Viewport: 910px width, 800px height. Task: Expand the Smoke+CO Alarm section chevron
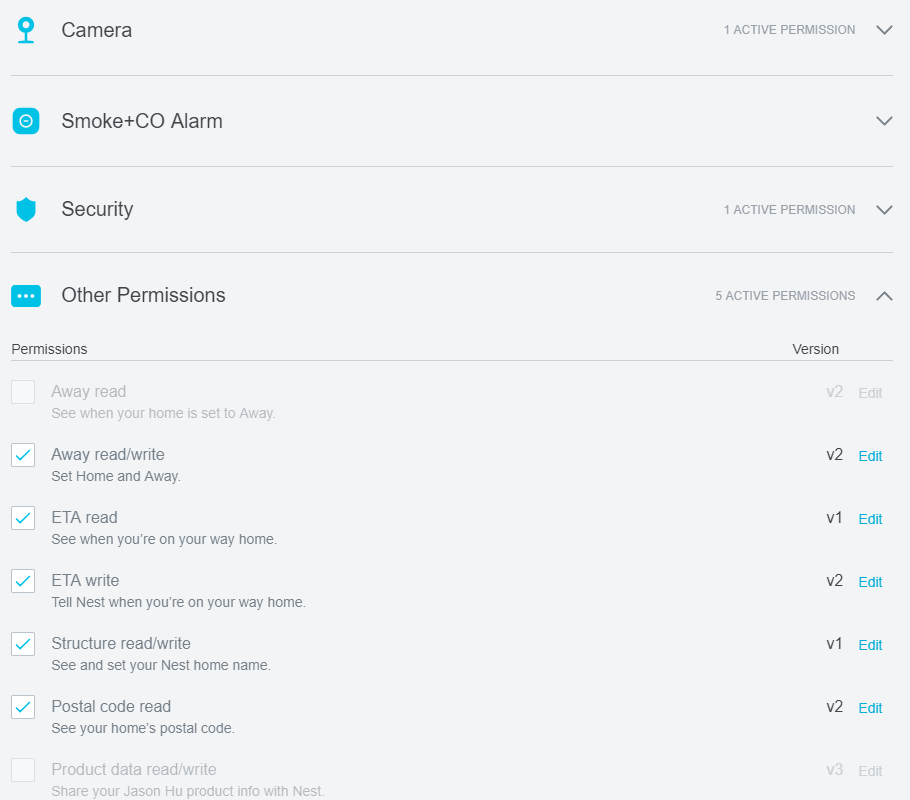884,121
